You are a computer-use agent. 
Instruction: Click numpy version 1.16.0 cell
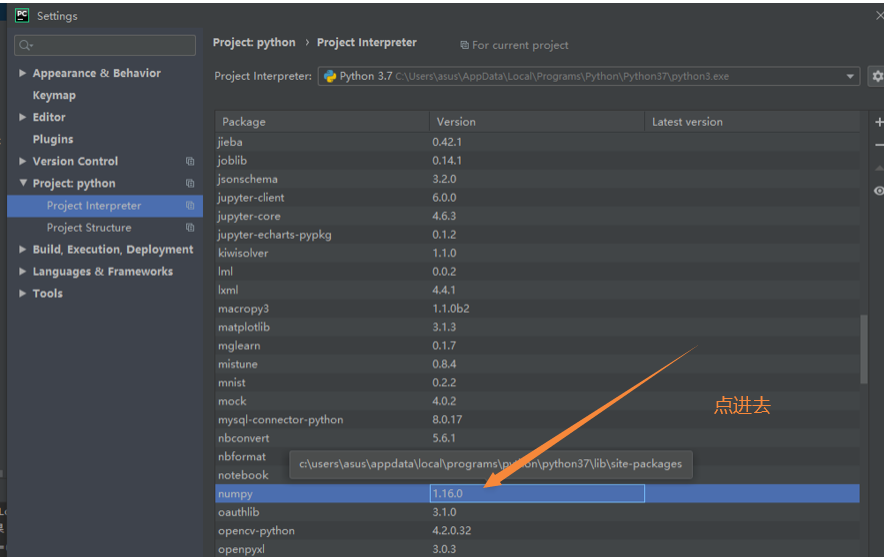(x=537, y=493)
